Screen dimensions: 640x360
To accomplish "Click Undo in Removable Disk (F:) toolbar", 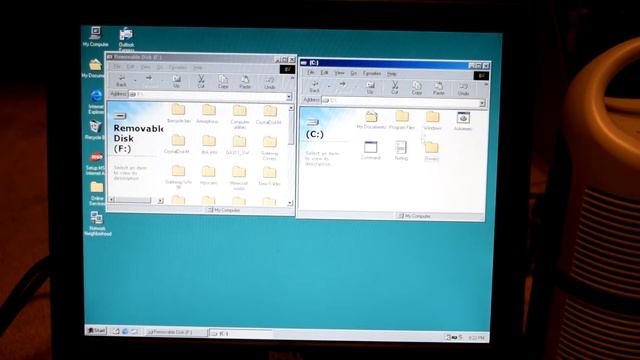I will pos(269,82).
